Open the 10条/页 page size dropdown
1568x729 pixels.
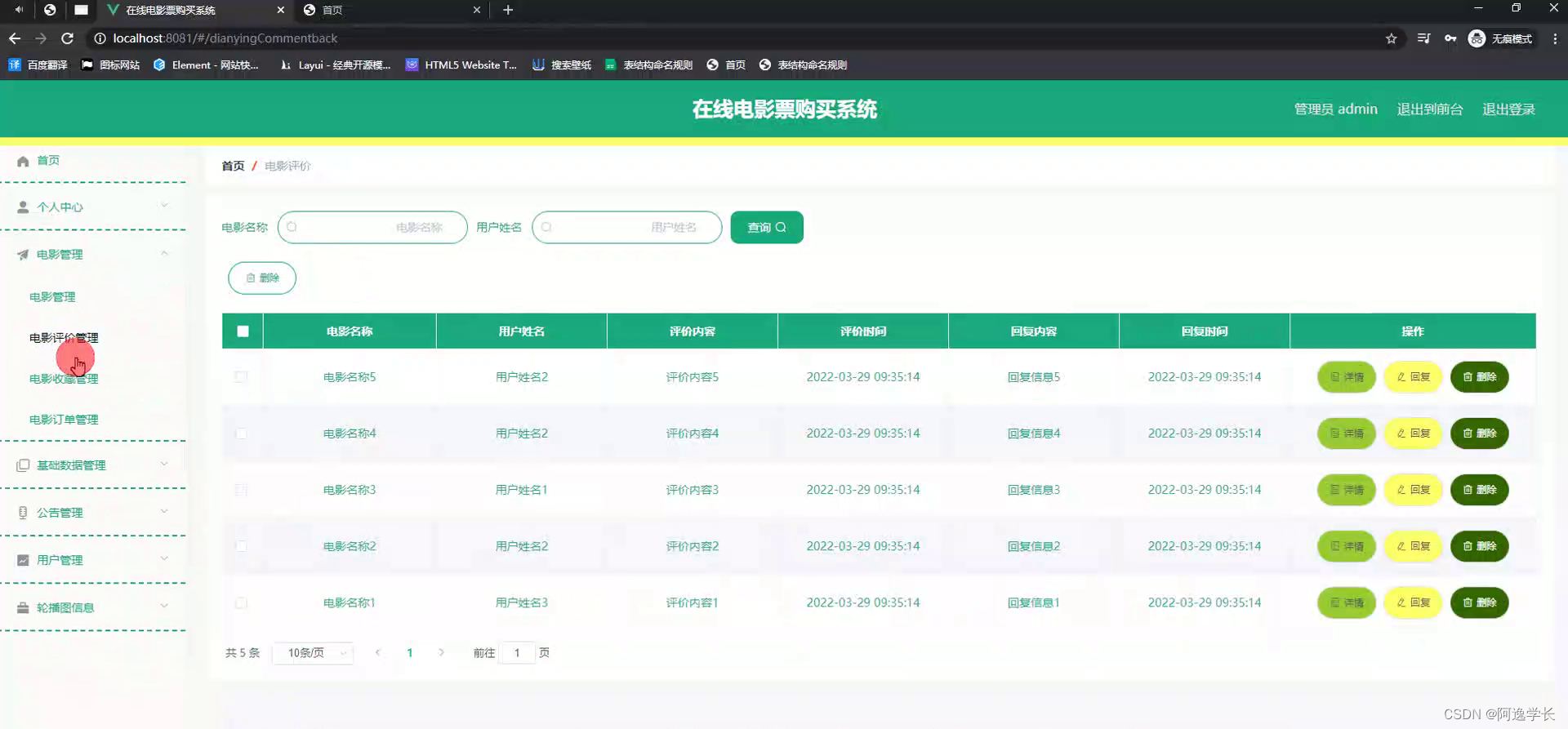pos(313,653)
